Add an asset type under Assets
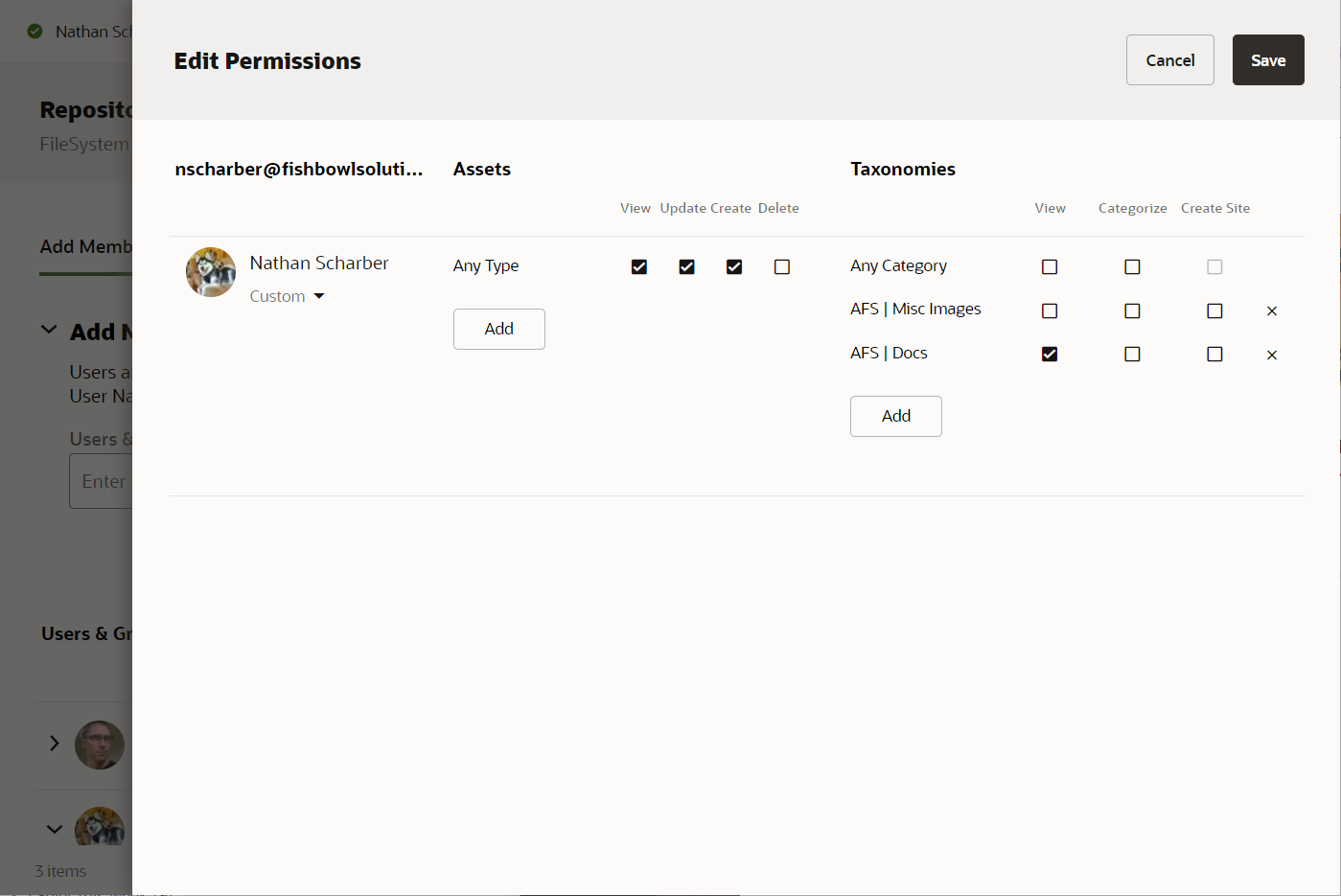Image resolution: width=1341 pixels, height=896 pixels. point(499,330)
